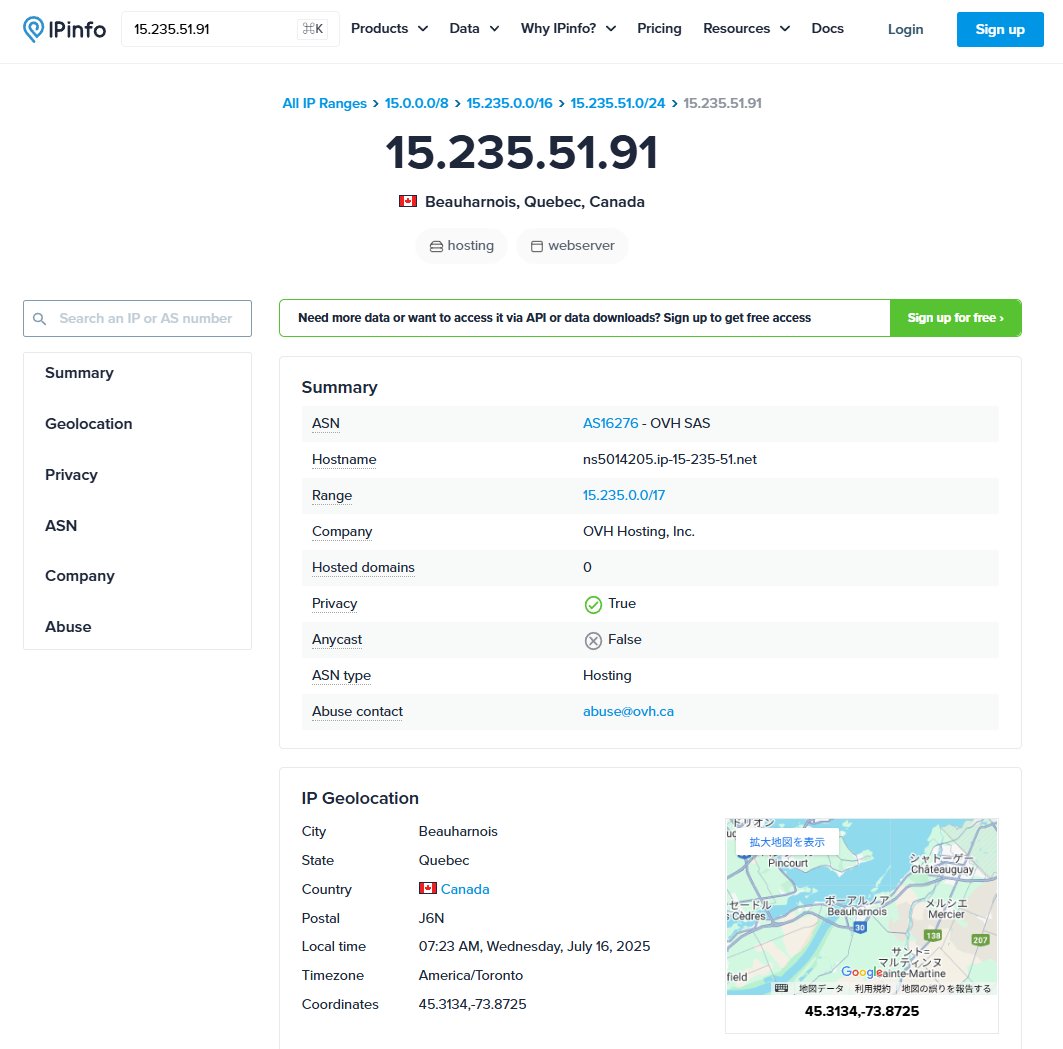Click the Privacy label in Summary table
This screenshot has height=1049, width=1063.
[334, 603]
